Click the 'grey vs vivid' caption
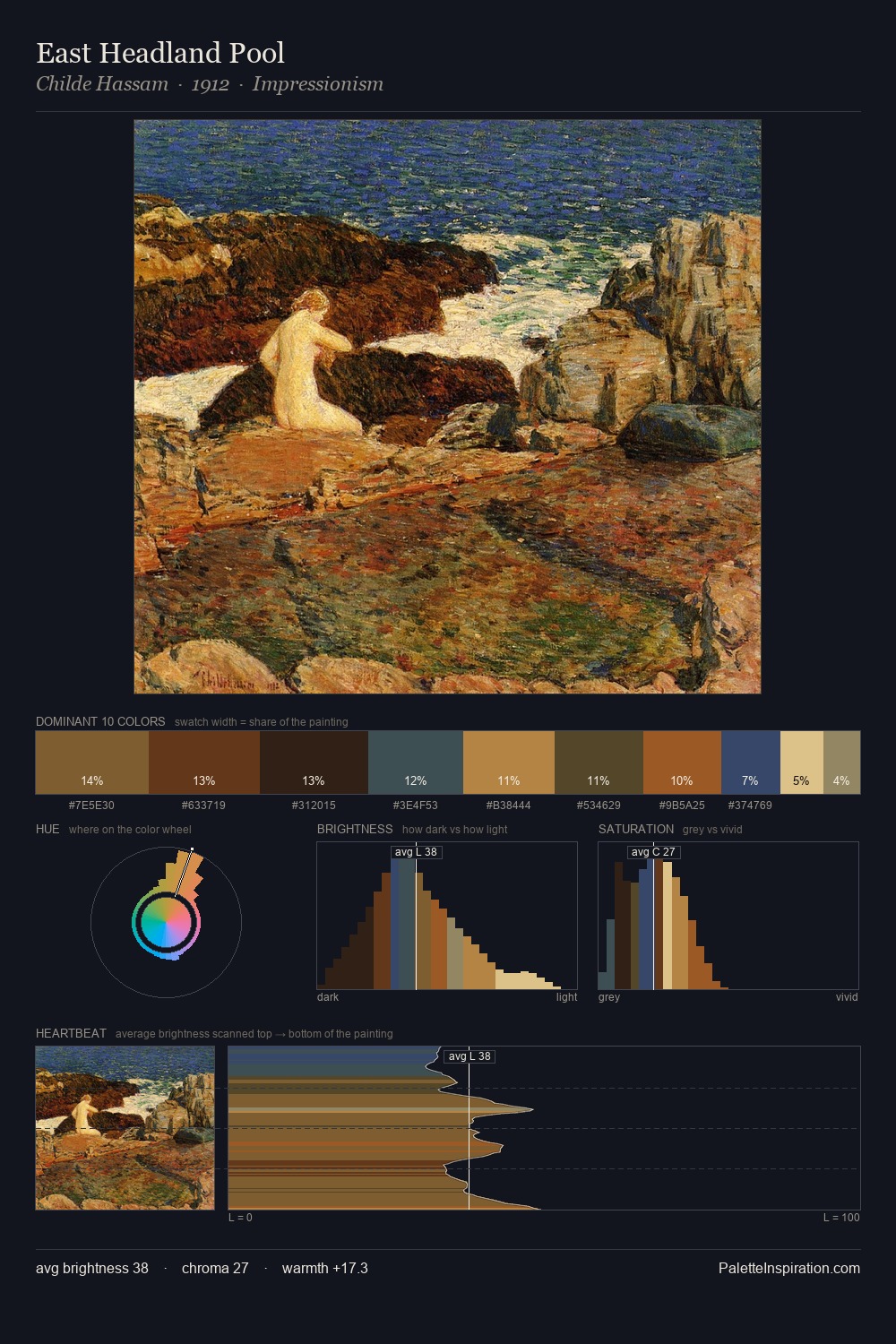Image resolution: width=896 pixels, height=1344 pixels. [712, 830]
